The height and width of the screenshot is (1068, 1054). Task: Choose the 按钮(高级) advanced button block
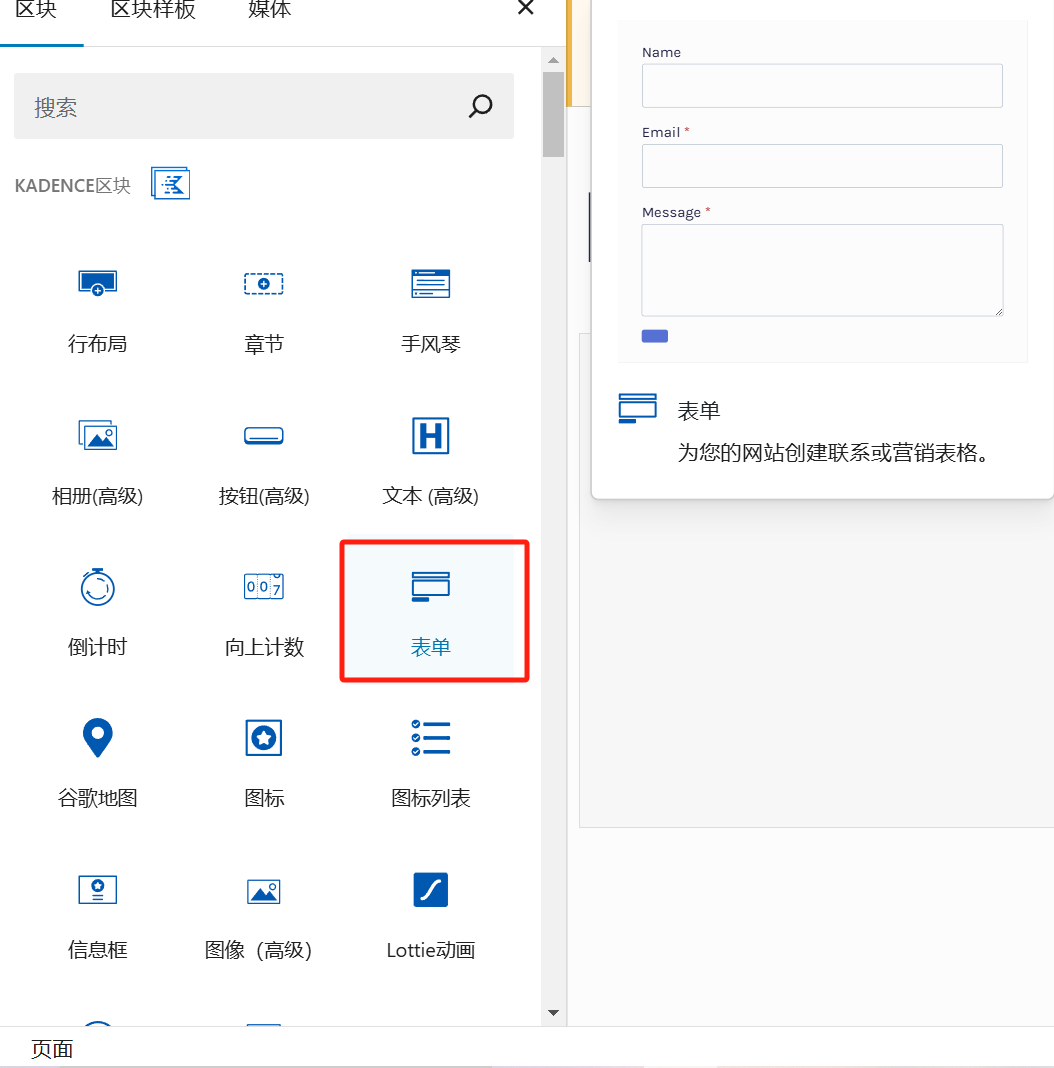pyautogui.click(x=263, y=435)
